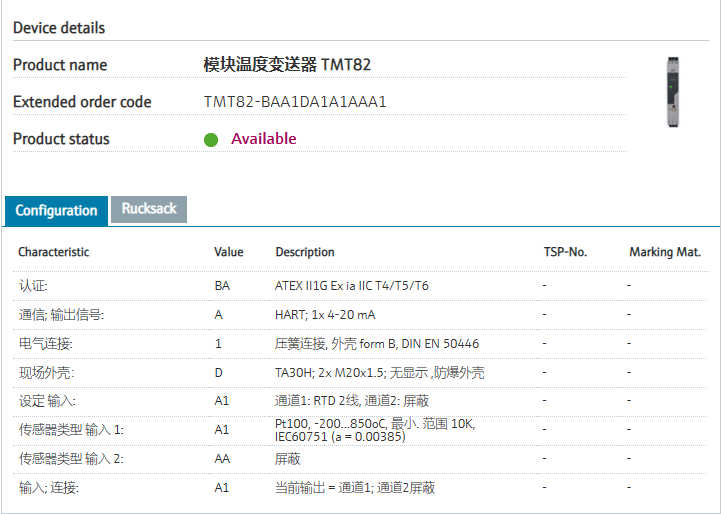Open the TMT82 product thumbnail image
The width and height of the screenshot is (722, 514).
point(672,91)
